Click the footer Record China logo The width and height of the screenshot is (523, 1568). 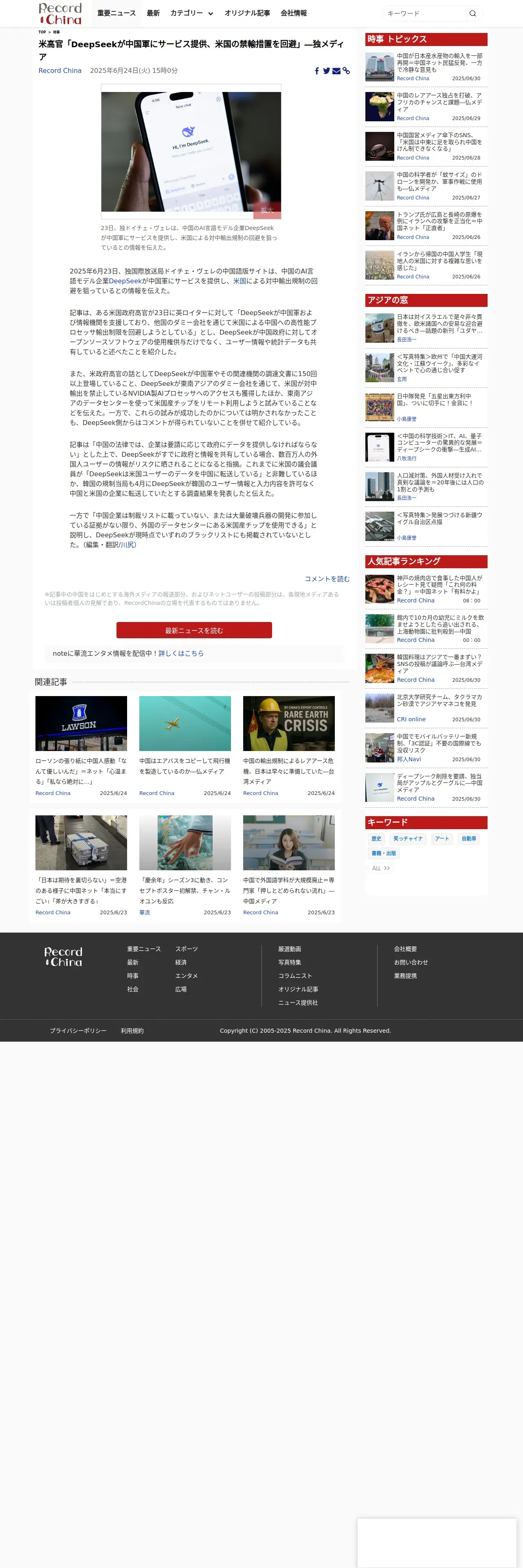tap(63, 956)
